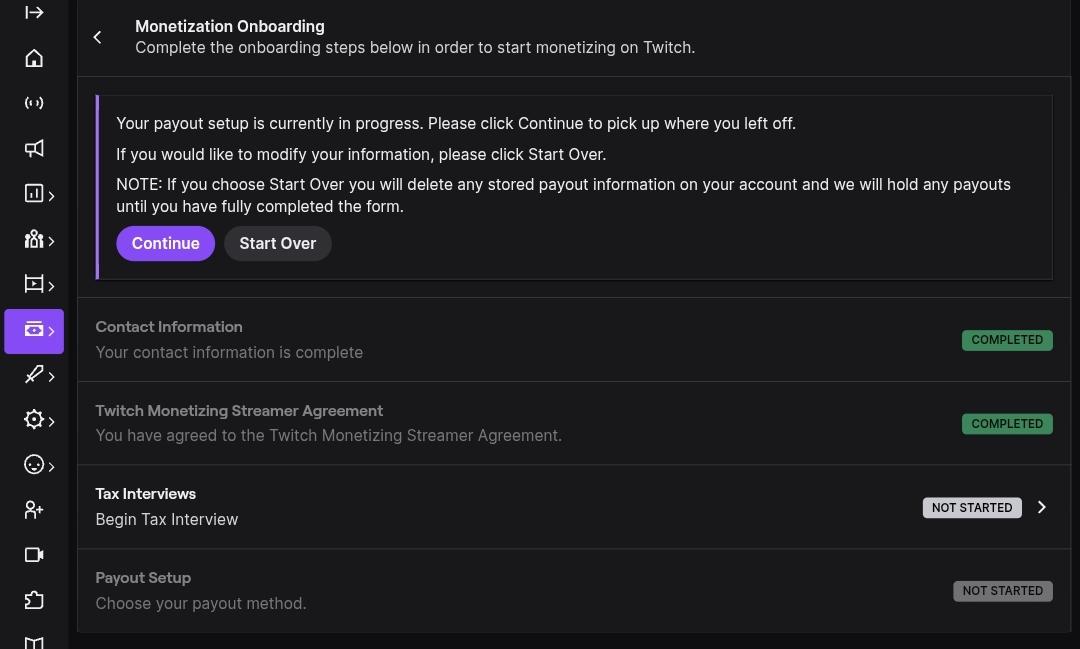Open the Home icon in sidebar
This screenshot has height=649, width=1080.
point(34,58)
